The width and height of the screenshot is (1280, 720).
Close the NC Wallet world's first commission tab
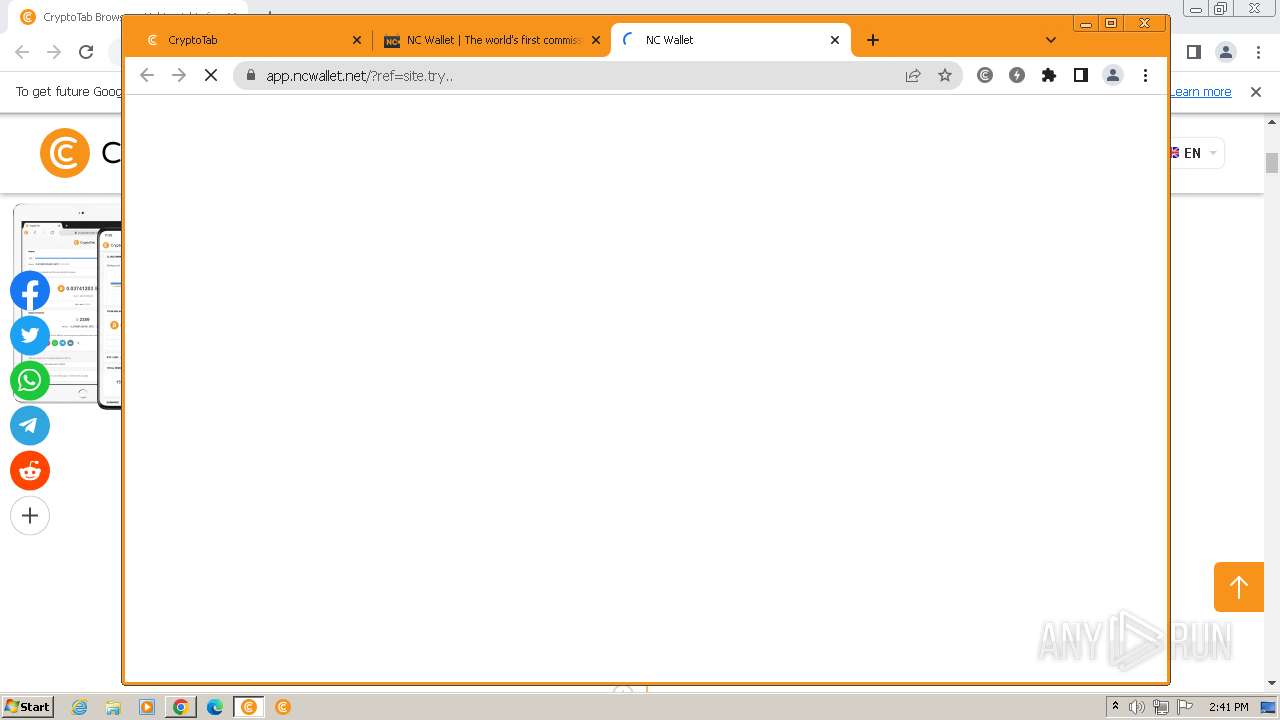tap(596, 40)
